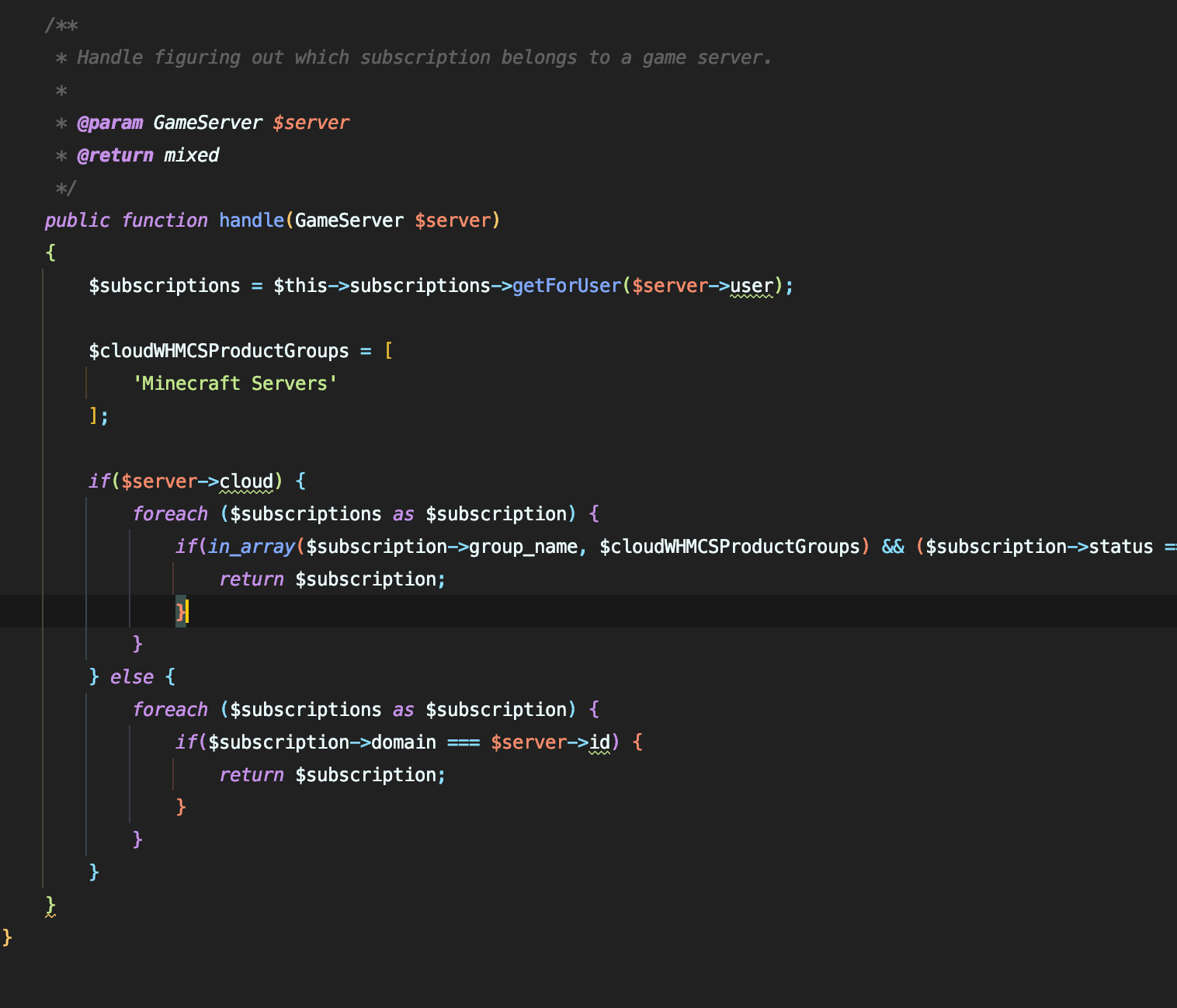Click the 'Minecraft Servers' string literal
Screen dimensions: 1177x1008
235,384
